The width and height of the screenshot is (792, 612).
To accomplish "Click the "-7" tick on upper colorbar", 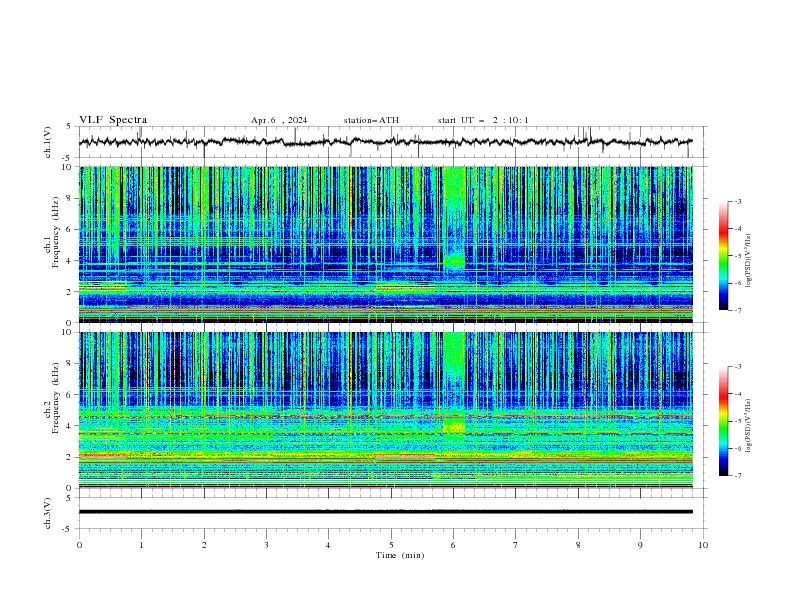I will 738,310.
